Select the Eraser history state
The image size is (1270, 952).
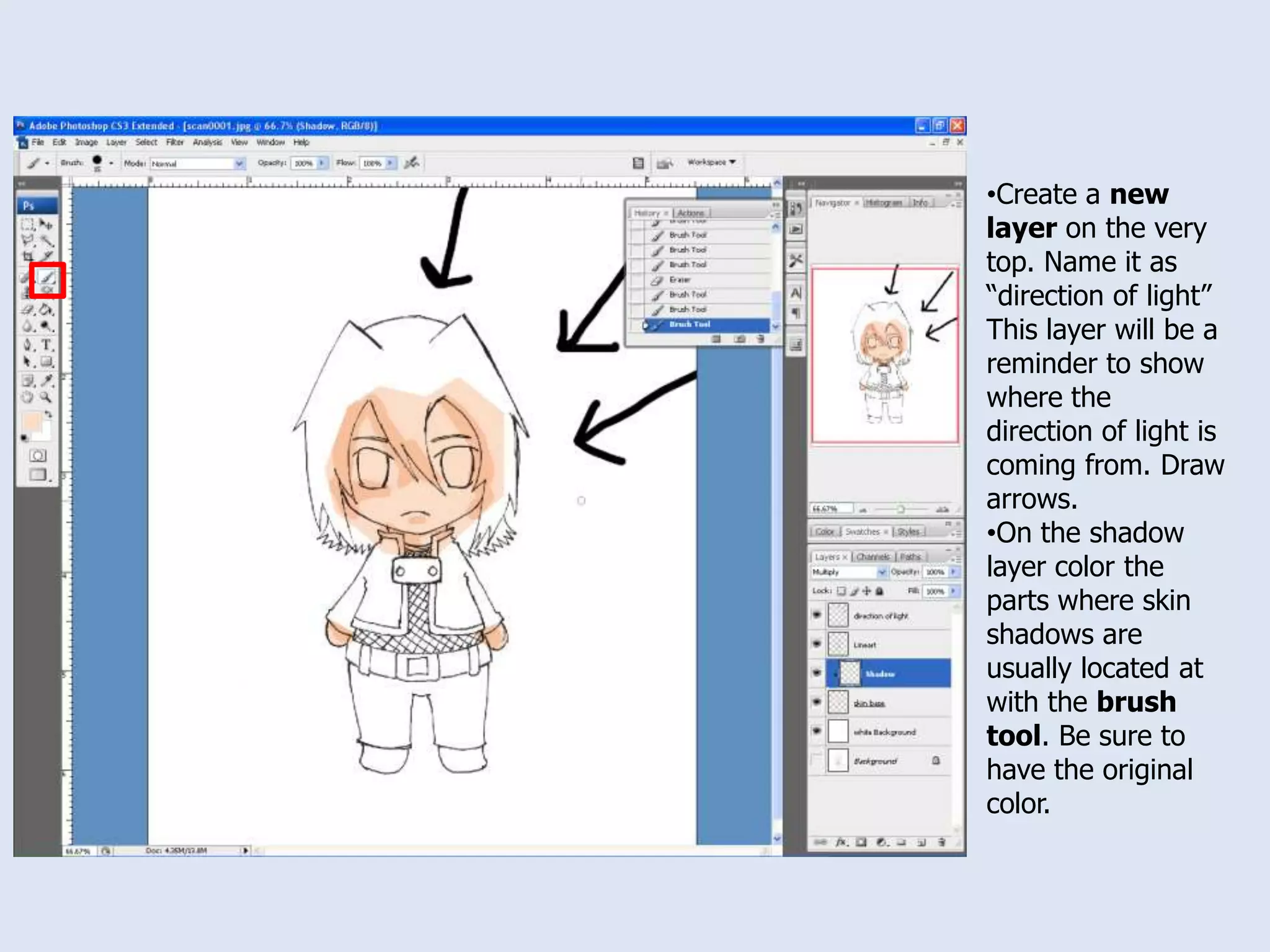click(x=680, y=280)
